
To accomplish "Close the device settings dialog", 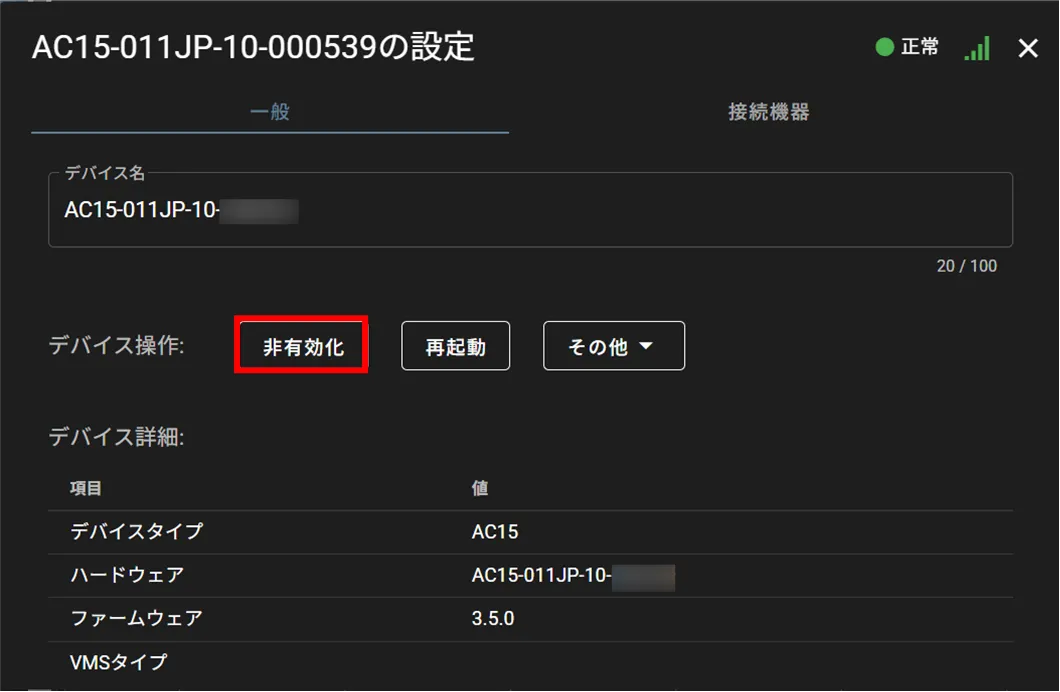I will click(1028, 48).
